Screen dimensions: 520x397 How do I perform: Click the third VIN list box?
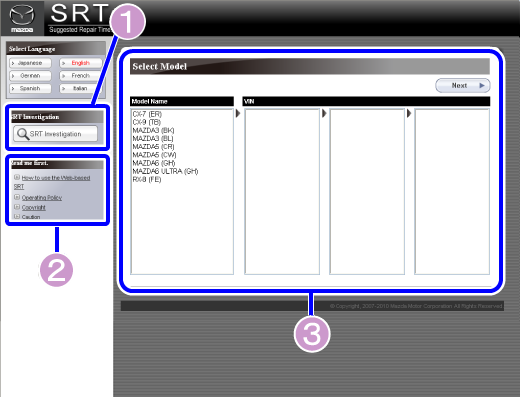pyautogui.click(x=452, y=192)
